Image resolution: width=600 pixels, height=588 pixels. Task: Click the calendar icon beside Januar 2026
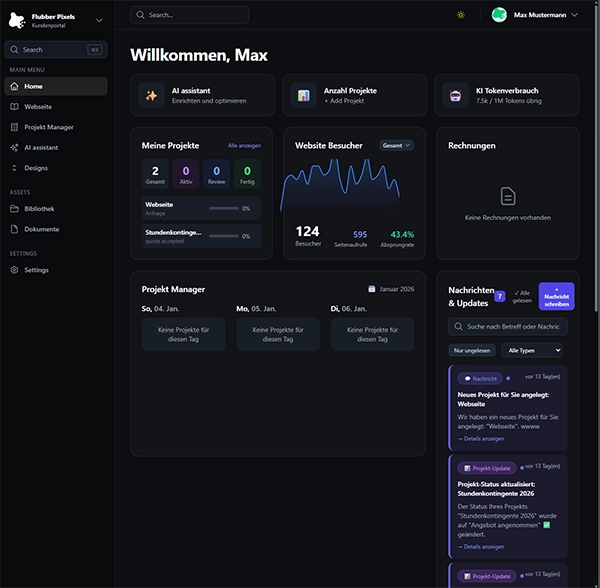[372, 289]
